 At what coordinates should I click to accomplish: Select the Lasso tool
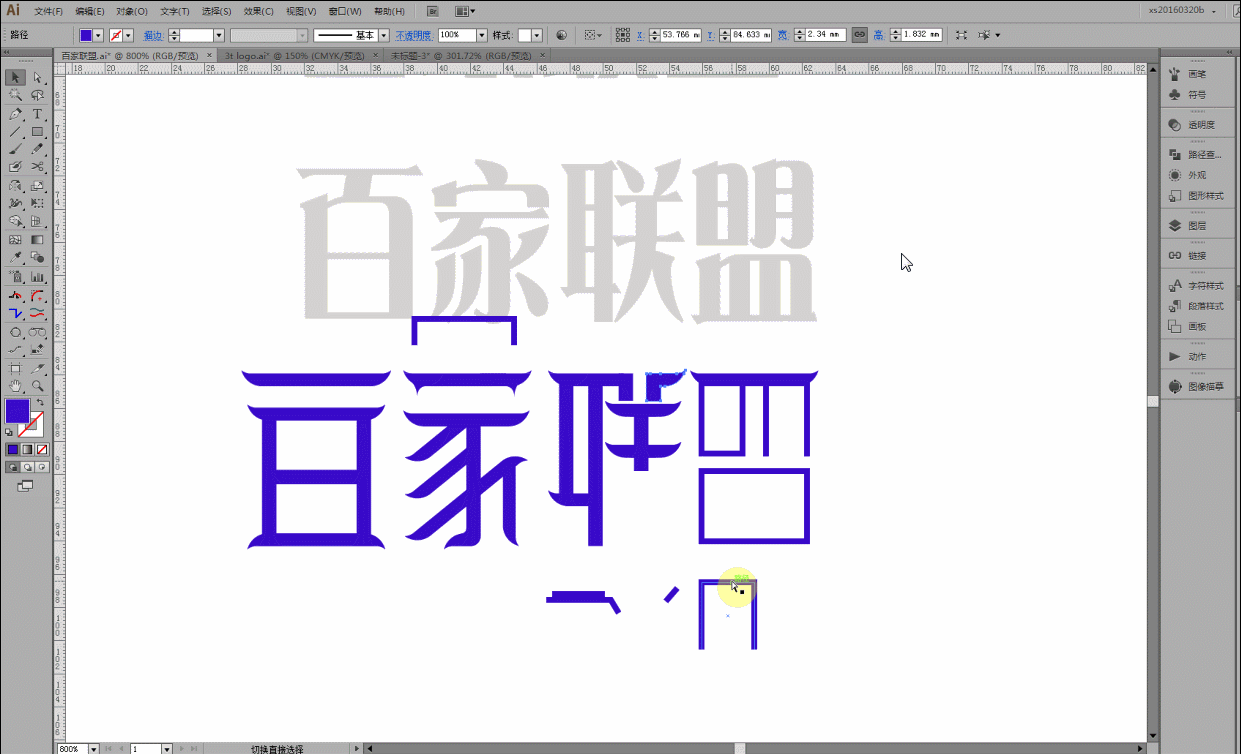click(38, 95)
